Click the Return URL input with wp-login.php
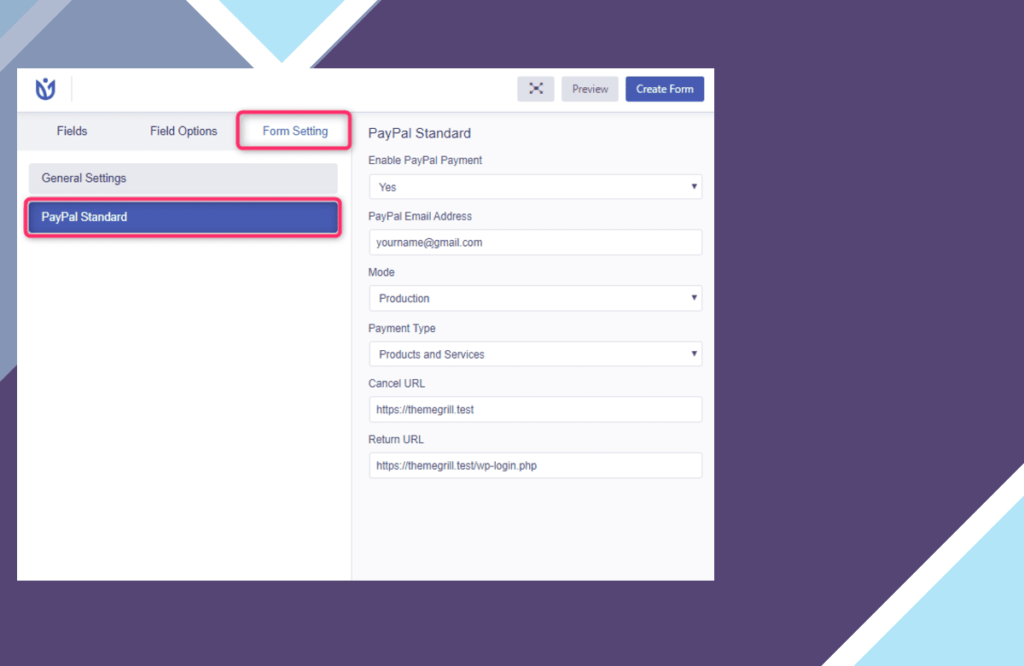The image size is (1024, 666). coord(535,466)
